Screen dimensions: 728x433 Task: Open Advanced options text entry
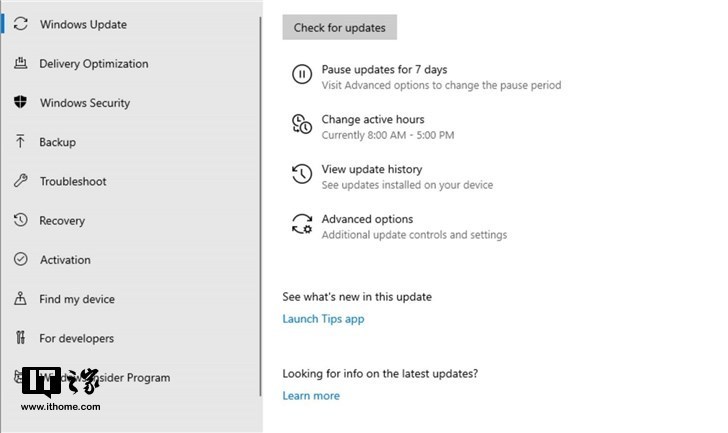367,219
